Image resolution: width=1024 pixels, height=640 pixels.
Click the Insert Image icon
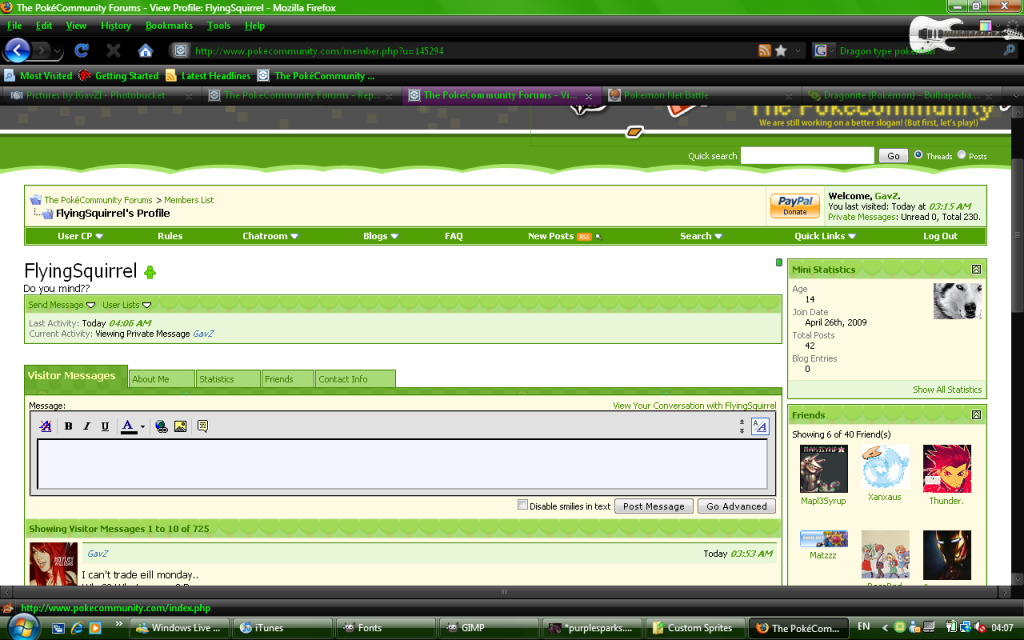click(180, 426)
